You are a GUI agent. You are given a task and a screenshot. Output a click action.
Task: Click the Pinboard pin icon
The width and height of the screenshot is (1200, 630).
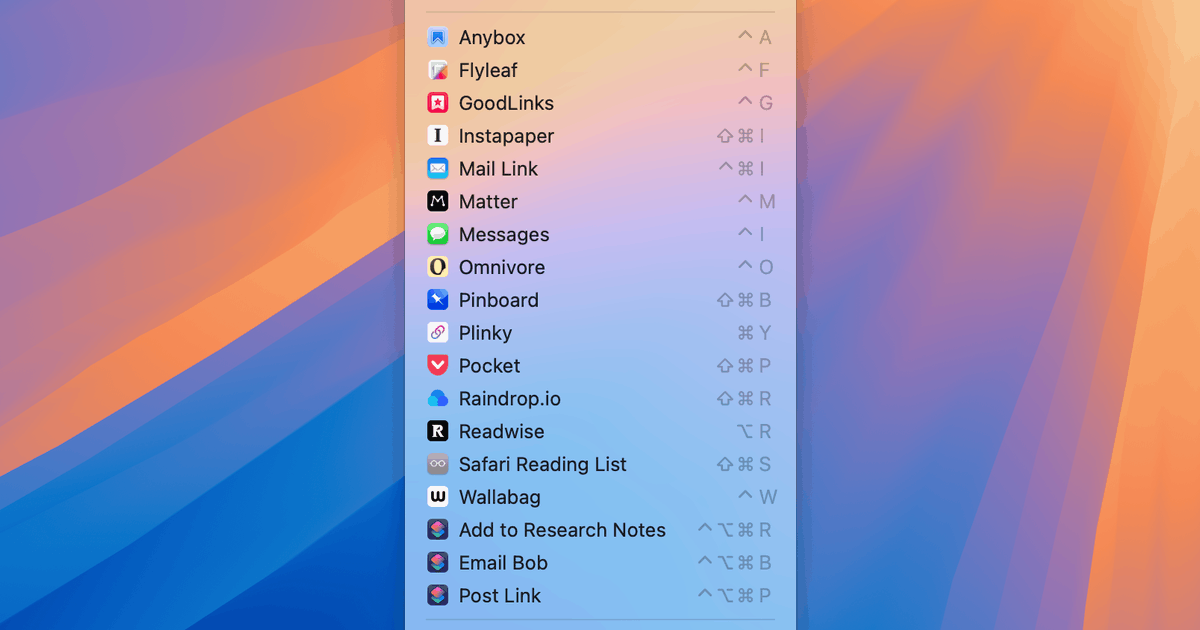(438, 300)
